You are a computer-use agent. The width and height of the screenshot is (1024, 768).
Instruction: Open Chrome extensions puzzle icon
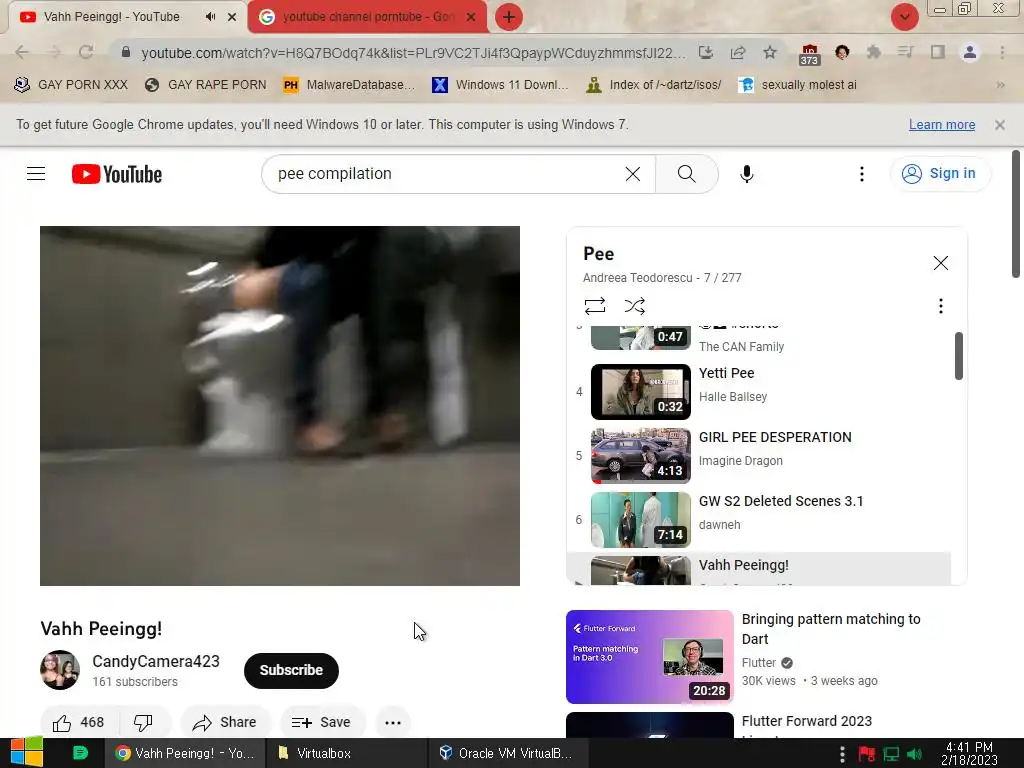tap(873, 52)
